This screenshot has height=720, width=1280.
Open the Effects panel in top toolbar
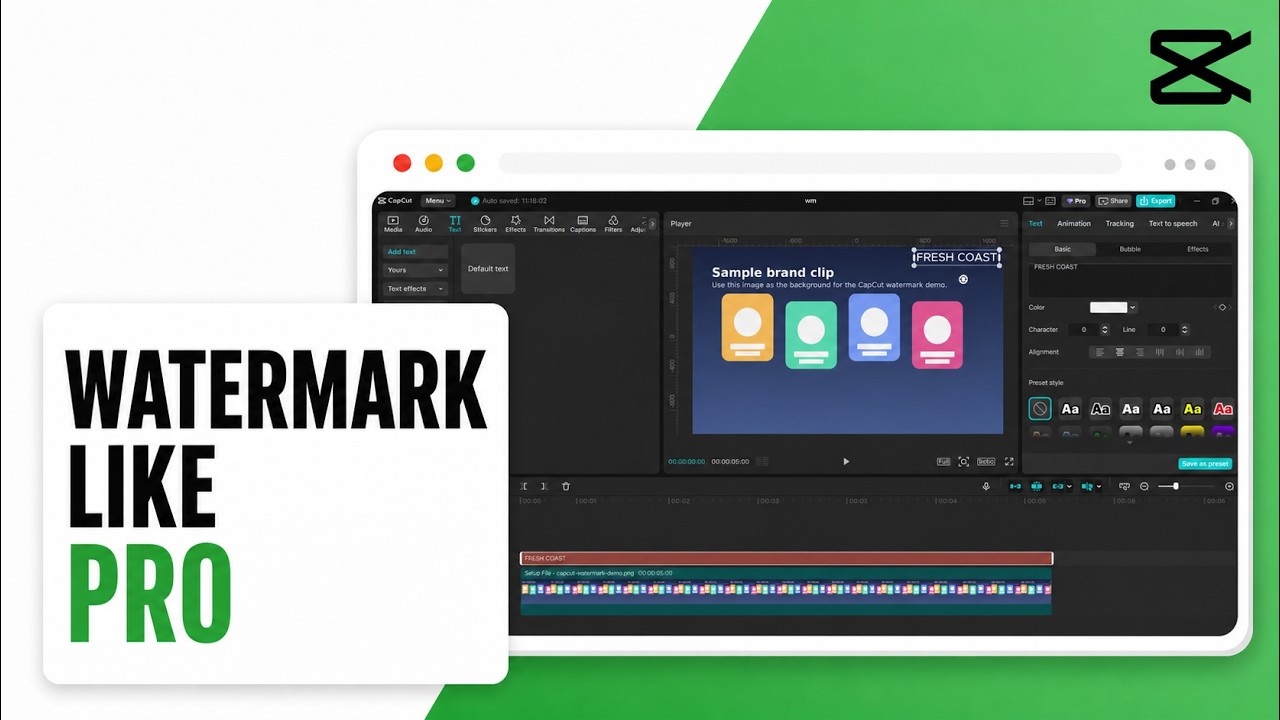pyautogui.click(x=515, y=223)
